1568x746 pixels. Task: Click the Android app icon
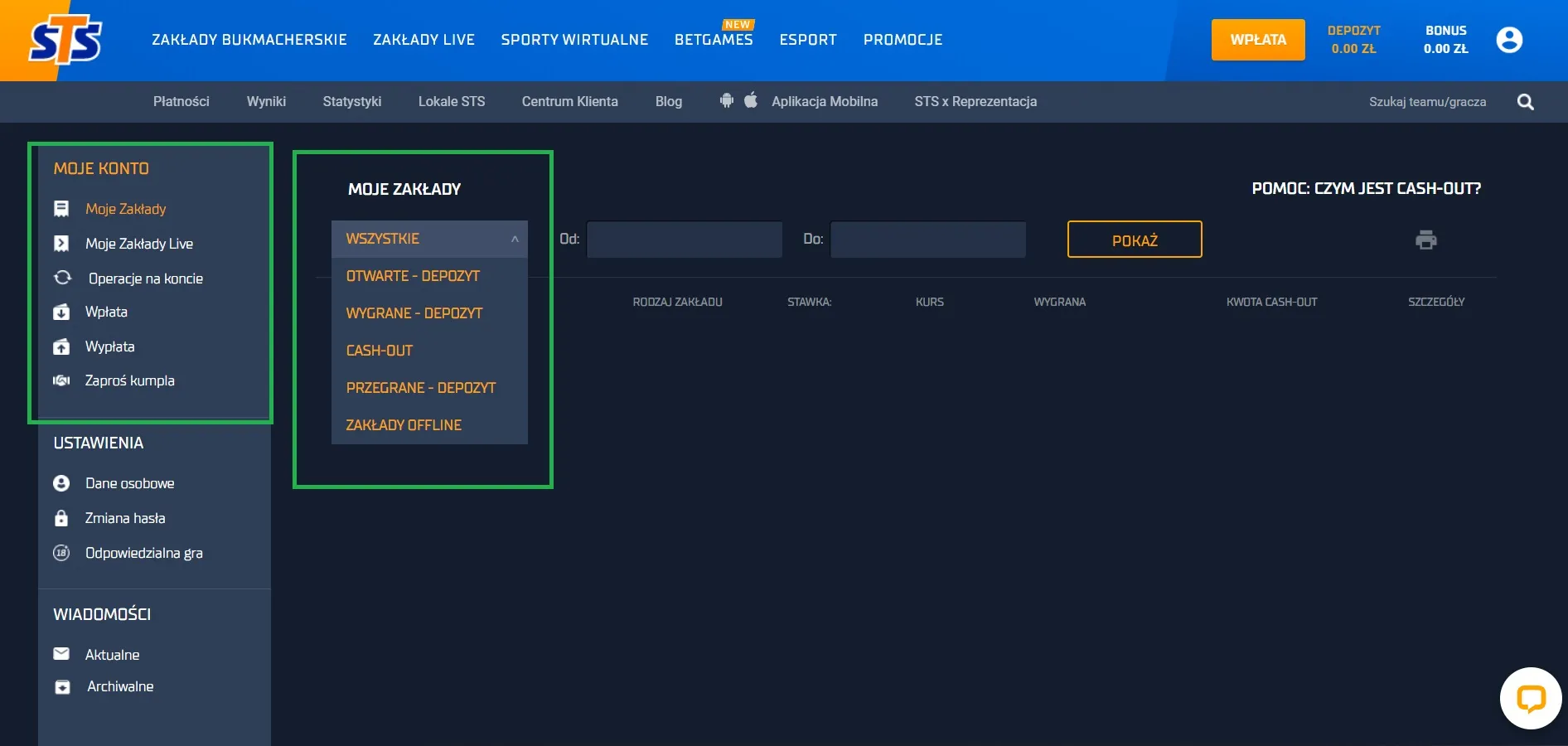tap(727, 100)
